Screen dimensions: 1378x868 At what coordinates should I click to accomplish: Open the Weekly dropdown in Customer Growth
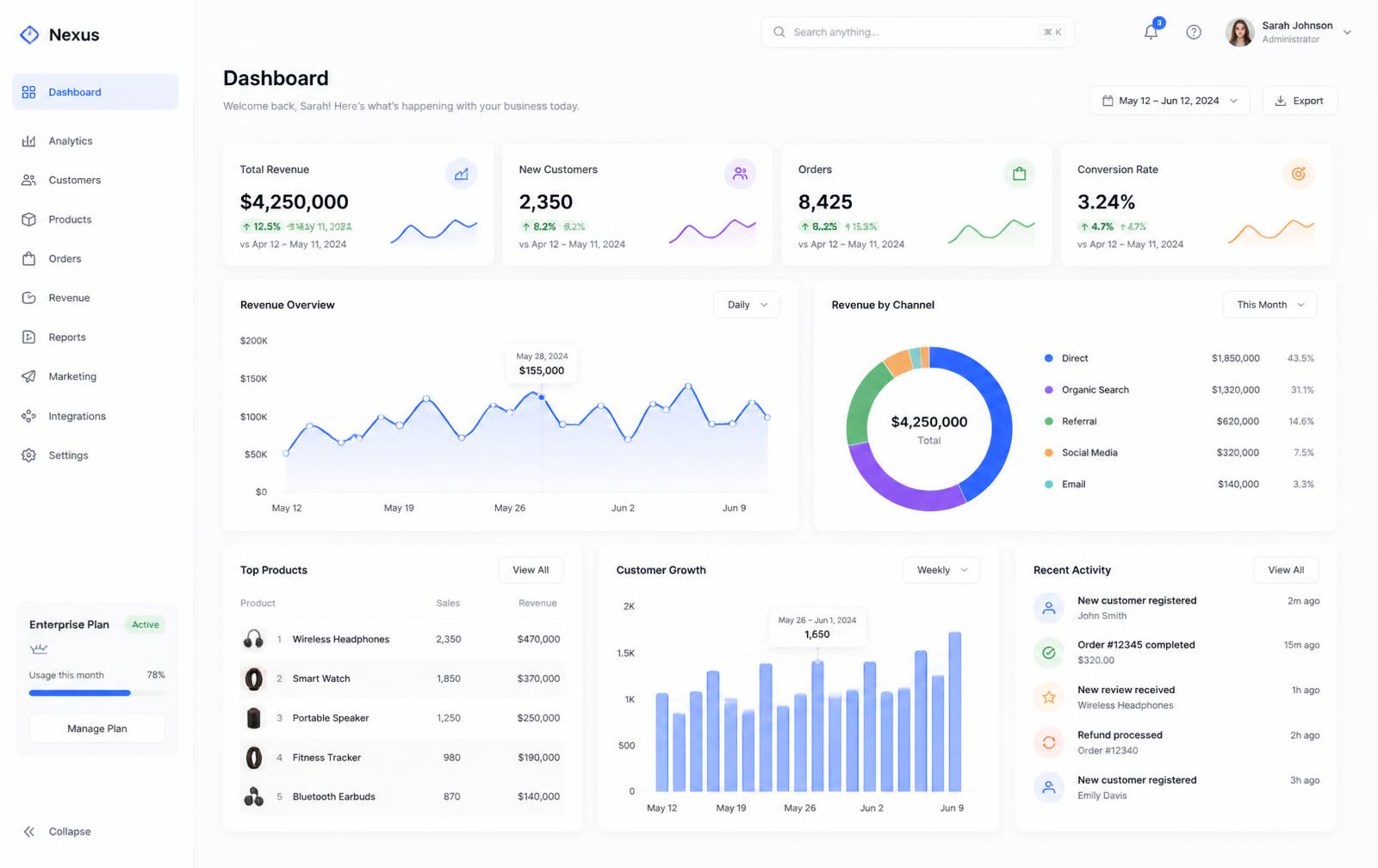[941, 570]
